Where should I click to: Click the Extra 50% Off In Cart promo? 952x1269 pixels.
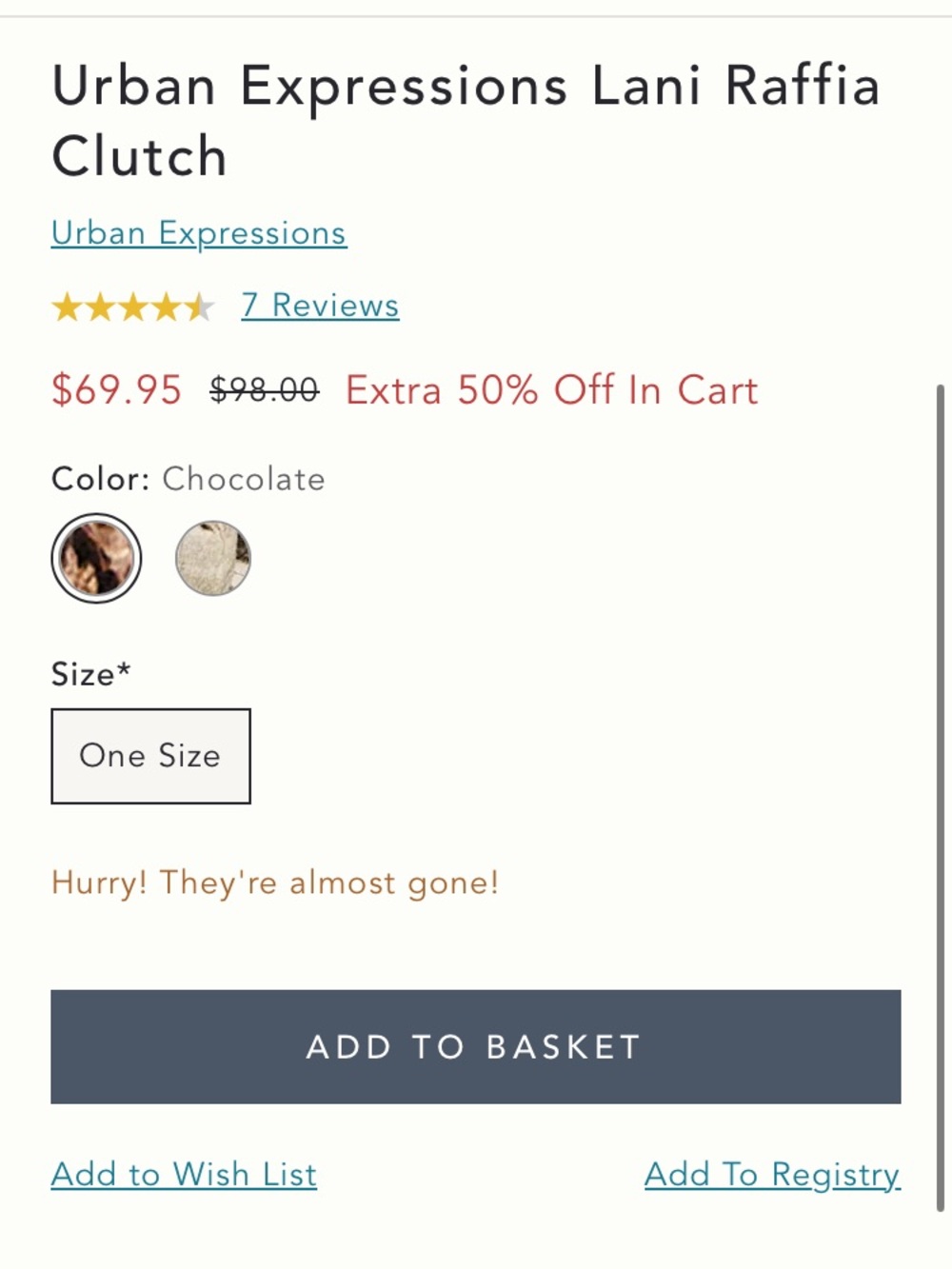[551, 390]
